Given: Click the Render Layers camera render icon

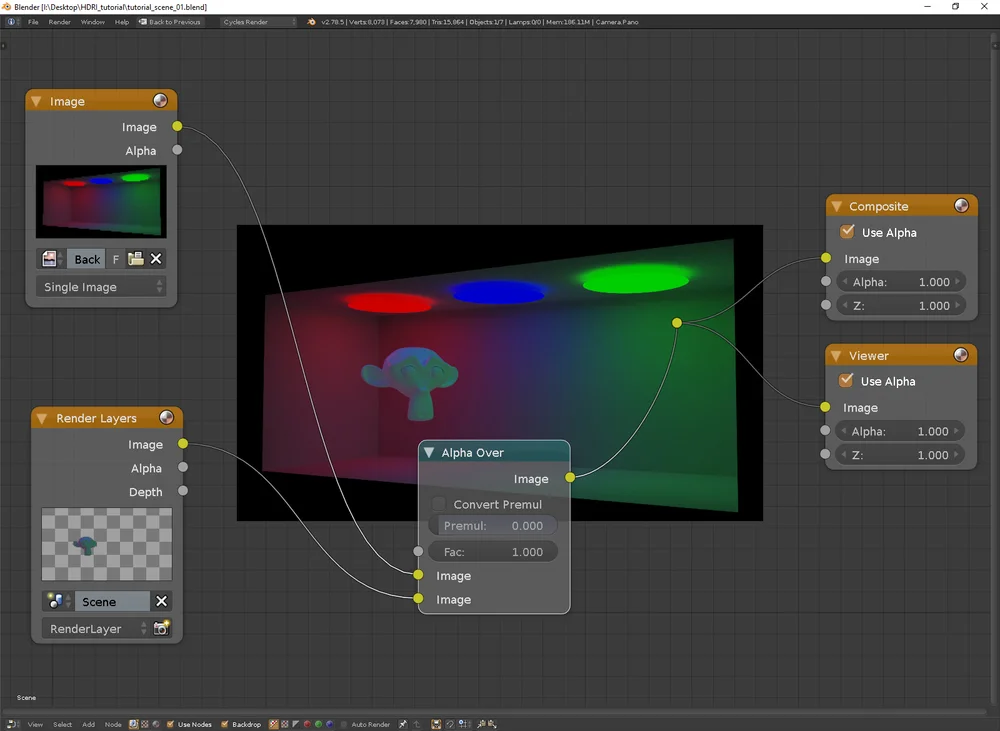Looking at the screenshot, I should coord(161,628).
